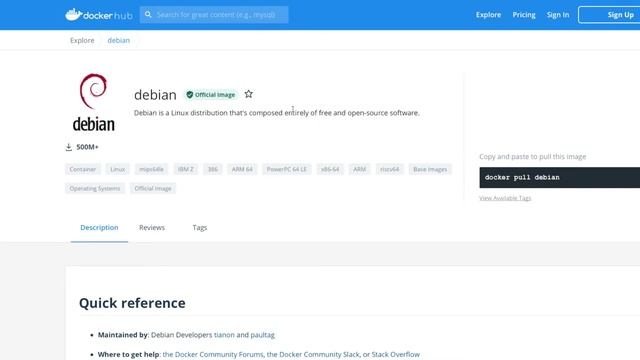This screenshot has width=640, height=360.
Task: Select the Description tab
Action: tap(99, 228)
